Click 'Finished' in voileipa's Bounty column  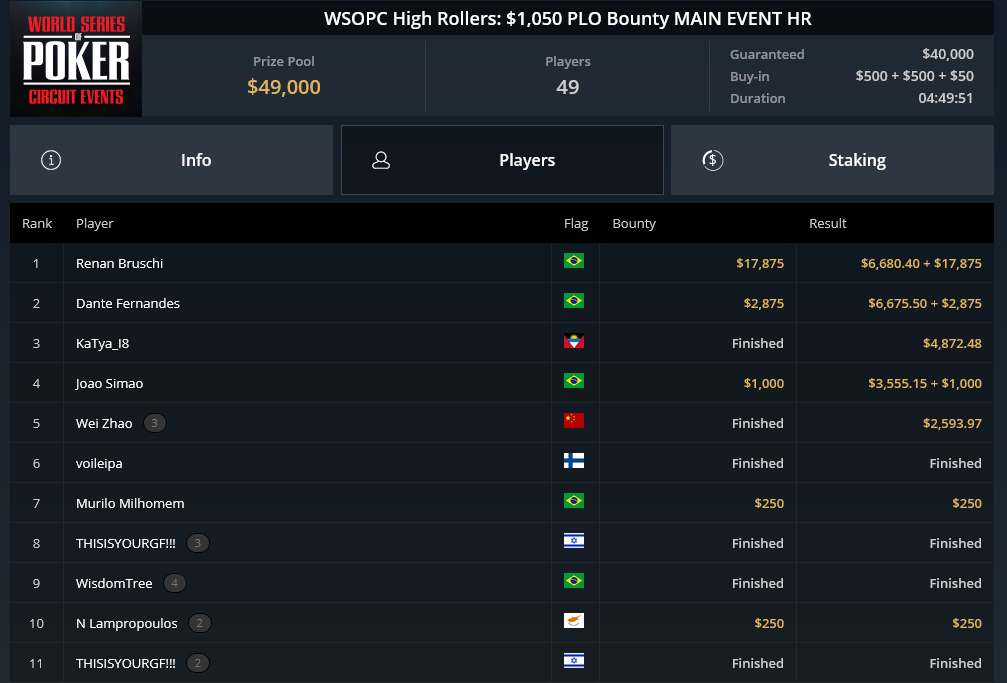pos(758,463)
